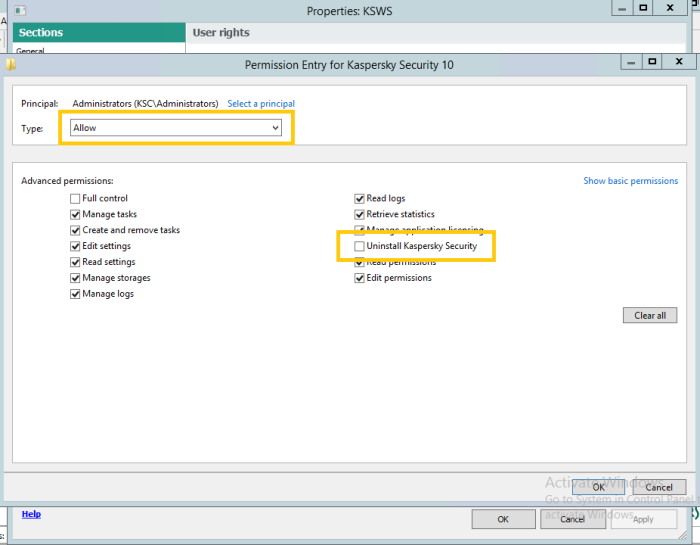Select the Sections header in Properties window
700x545 pixels.
click(99, 33)
